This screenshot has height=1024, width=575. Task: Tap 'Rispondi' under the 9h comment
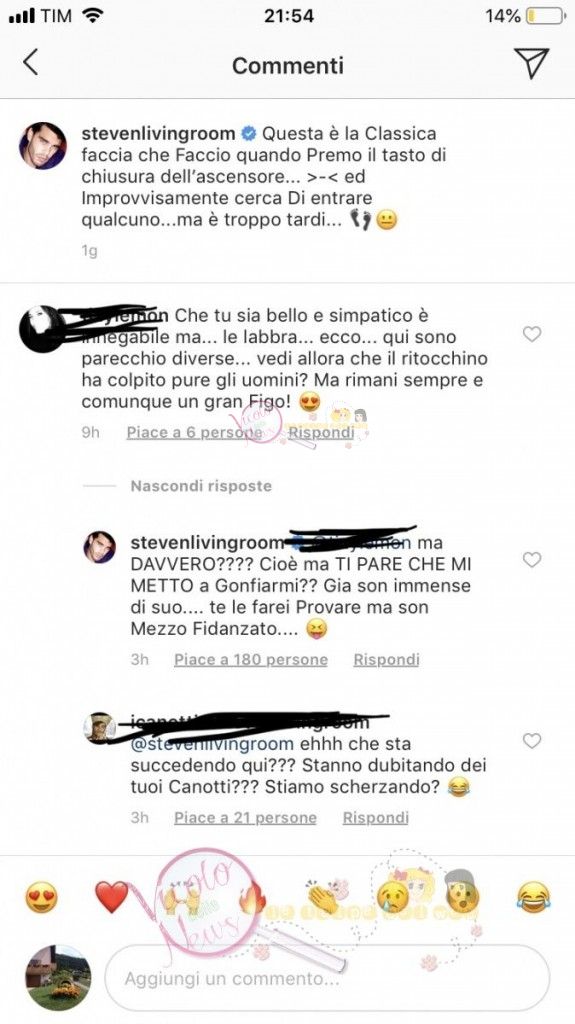pos(321,432)
